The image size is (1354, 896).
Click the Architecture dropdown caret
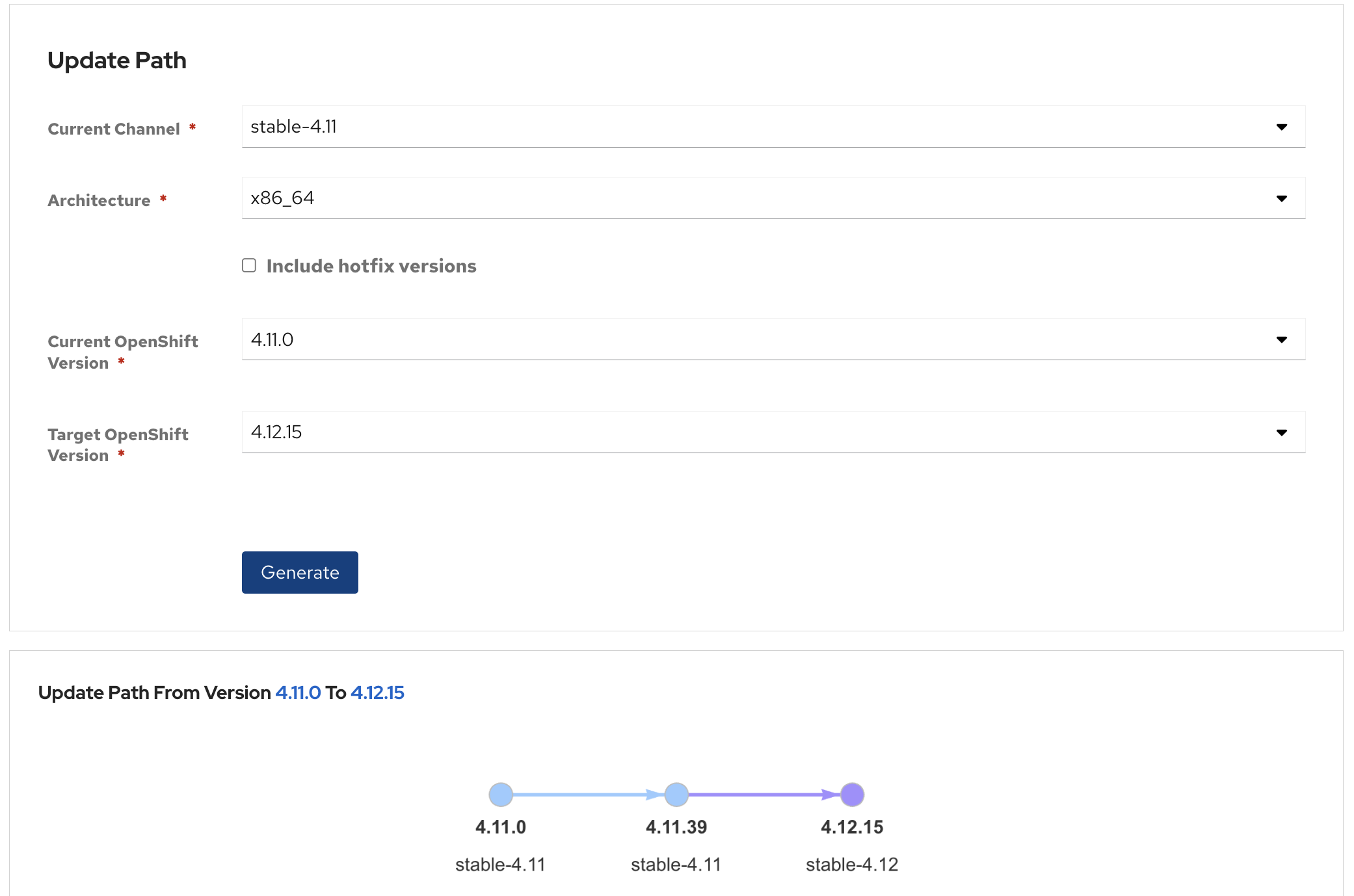1281,198
